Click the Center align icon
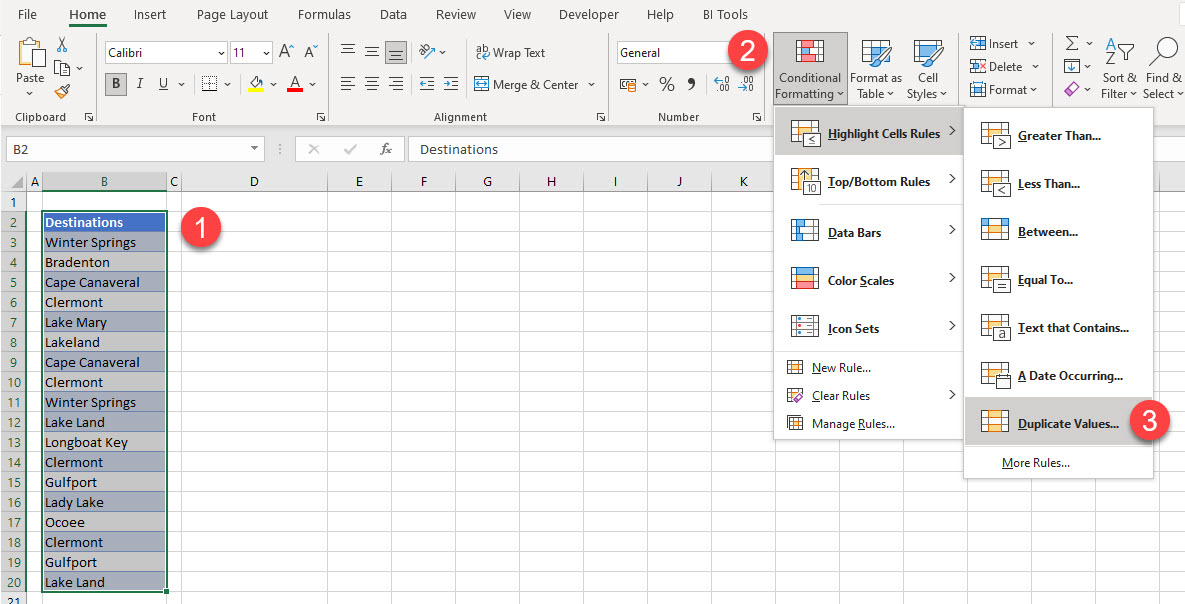Viewport: 1185px width, 604px height. point(371,84)
